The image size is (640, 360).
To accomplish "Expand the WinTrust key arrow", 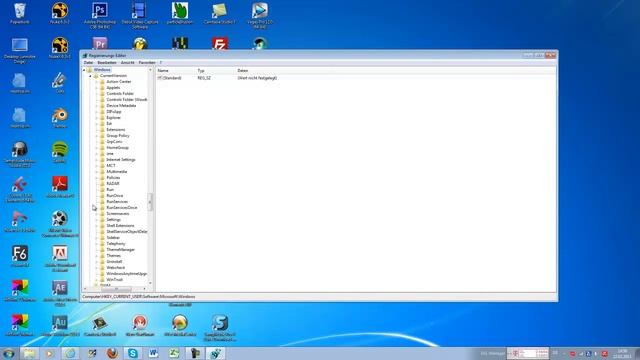I will tap(97, 280).
